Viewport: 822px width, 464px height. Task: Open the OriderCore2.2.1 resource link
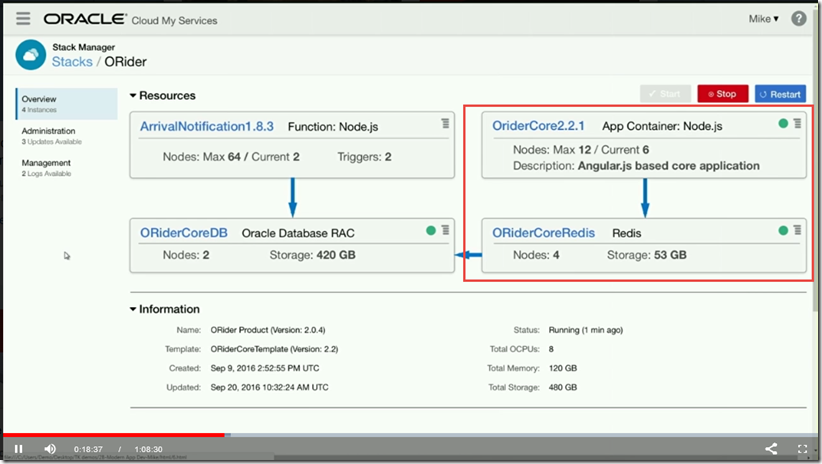coord(538,126)
